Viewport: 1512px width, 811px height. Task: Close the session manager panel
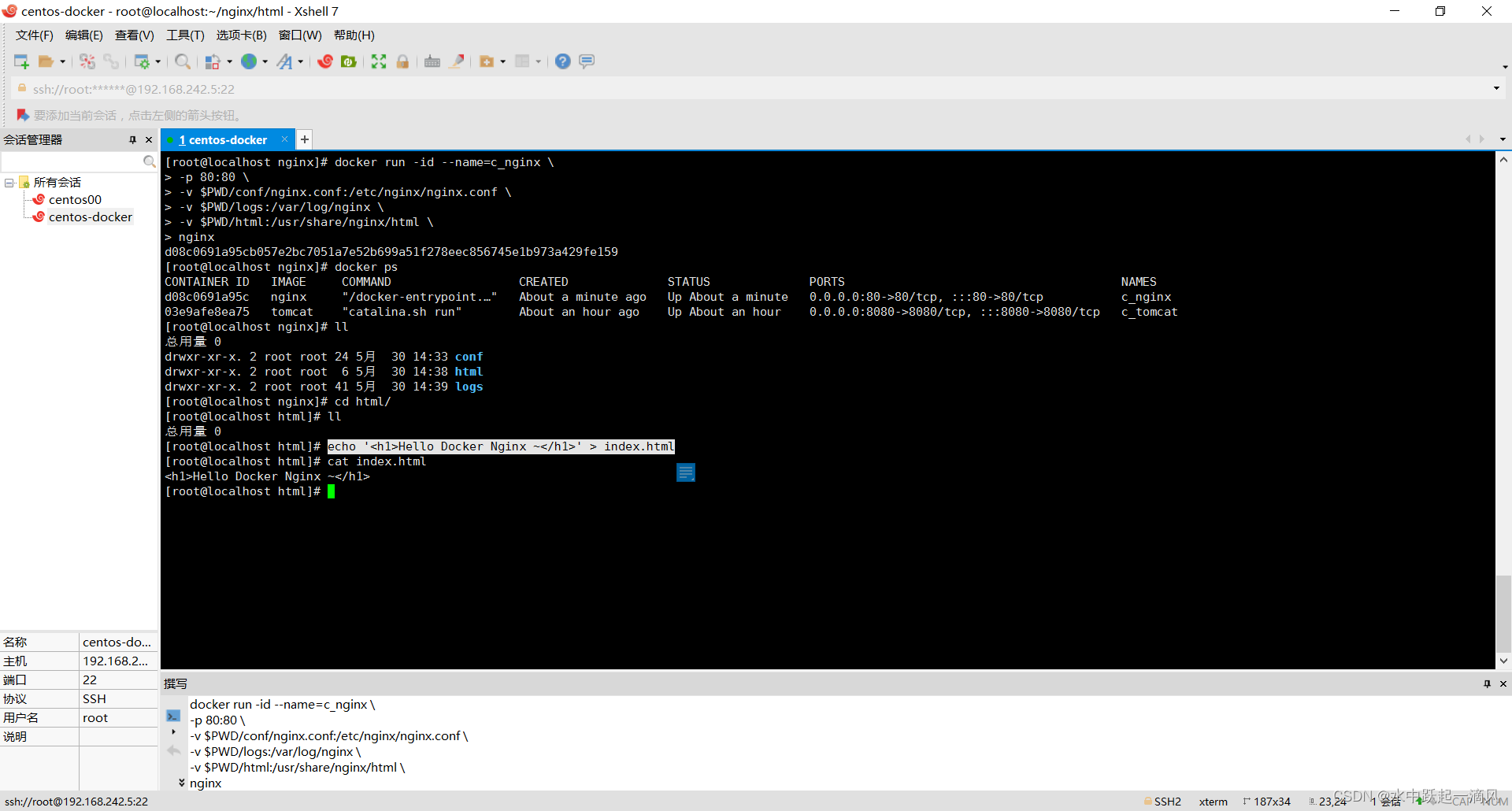pyautogui.click(x=149, y=139)
